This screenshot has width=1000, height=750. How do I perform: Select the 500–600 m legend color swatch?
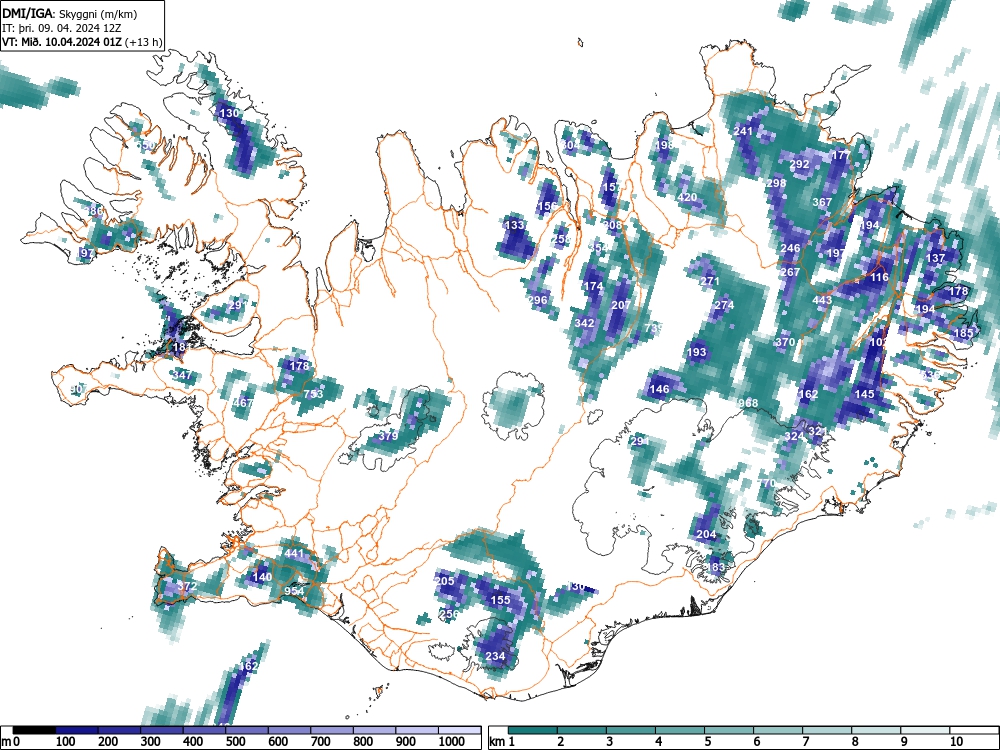pyautogui.click(x=247, y=730)
